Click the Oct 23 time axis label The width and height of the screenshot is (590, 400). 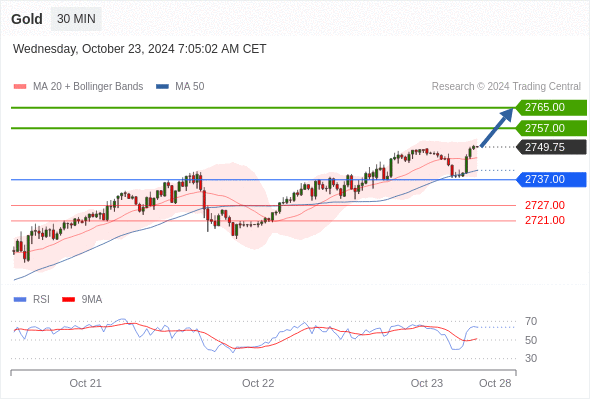(427, 383)
